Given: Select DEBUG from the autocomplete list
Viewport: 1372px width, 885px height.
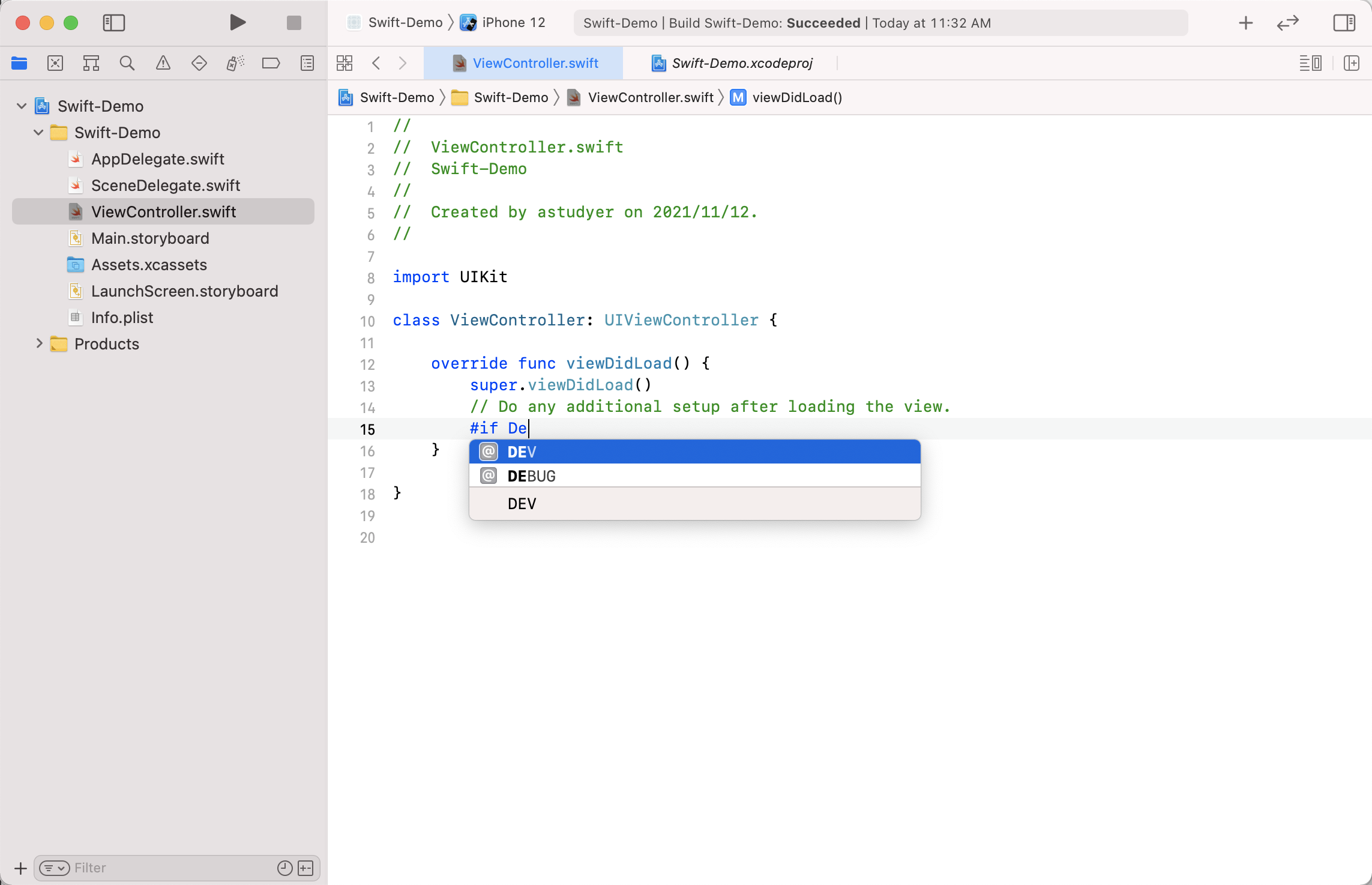Looking at the screenshot, I should point(531,476).
